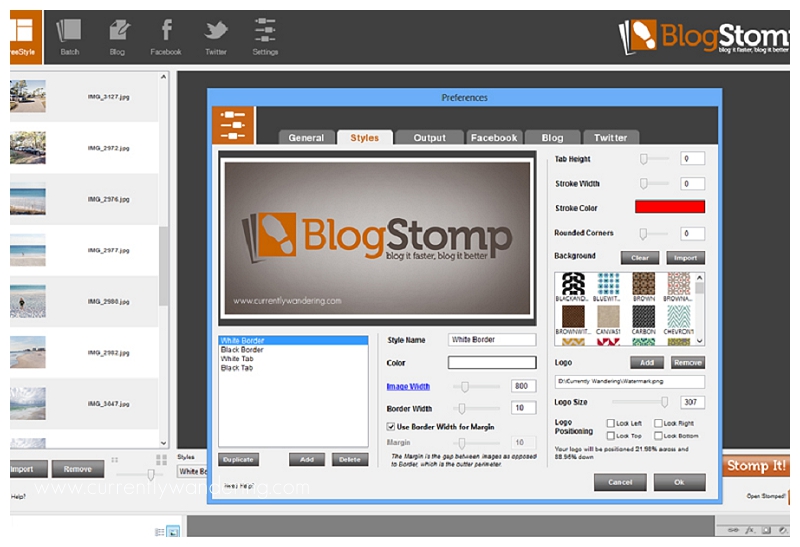
Task: Open the Twitter icon in toolbar
Action: click(x=216, y=37)
